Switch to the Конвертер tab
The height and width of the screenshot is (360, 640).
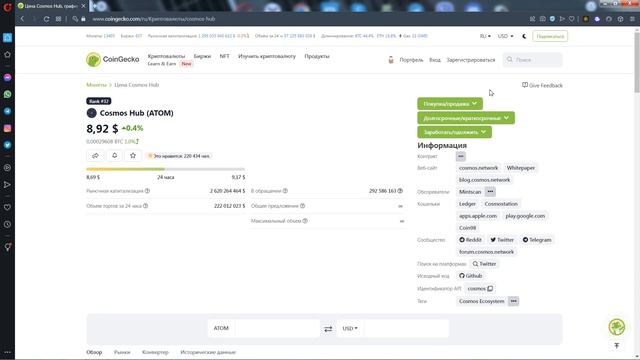tap(155, 352)
